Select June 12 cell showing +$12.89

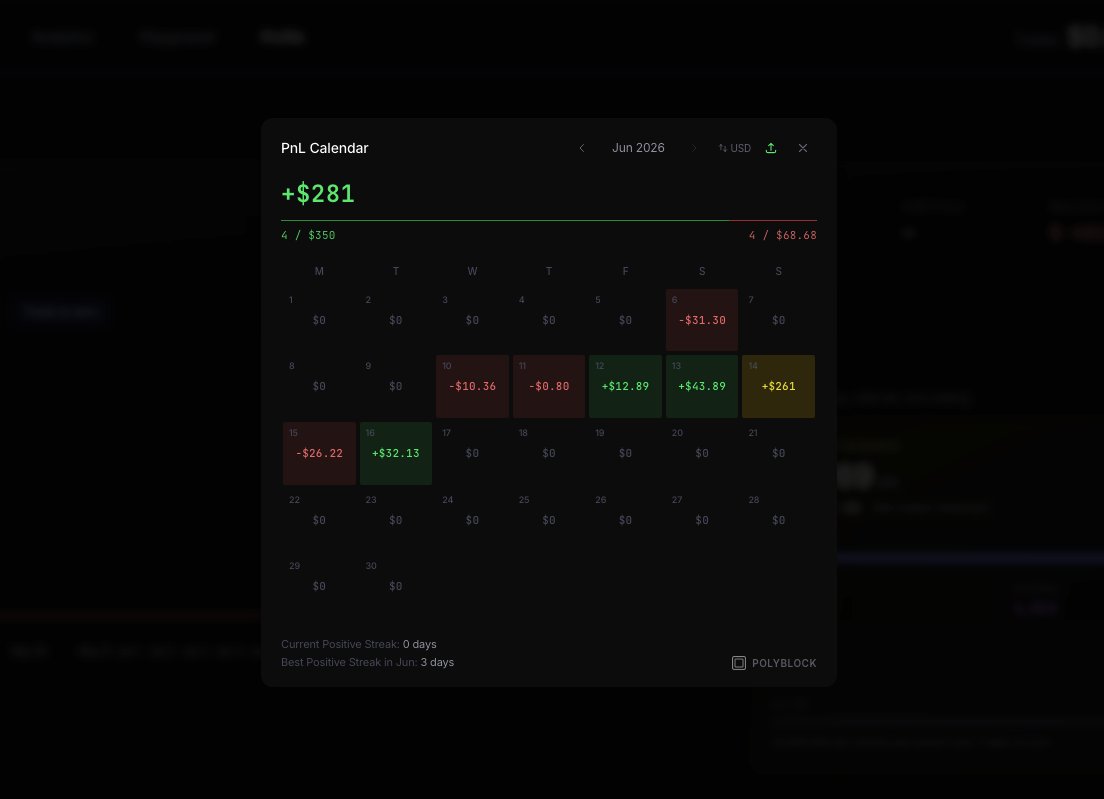pos(625,386)
